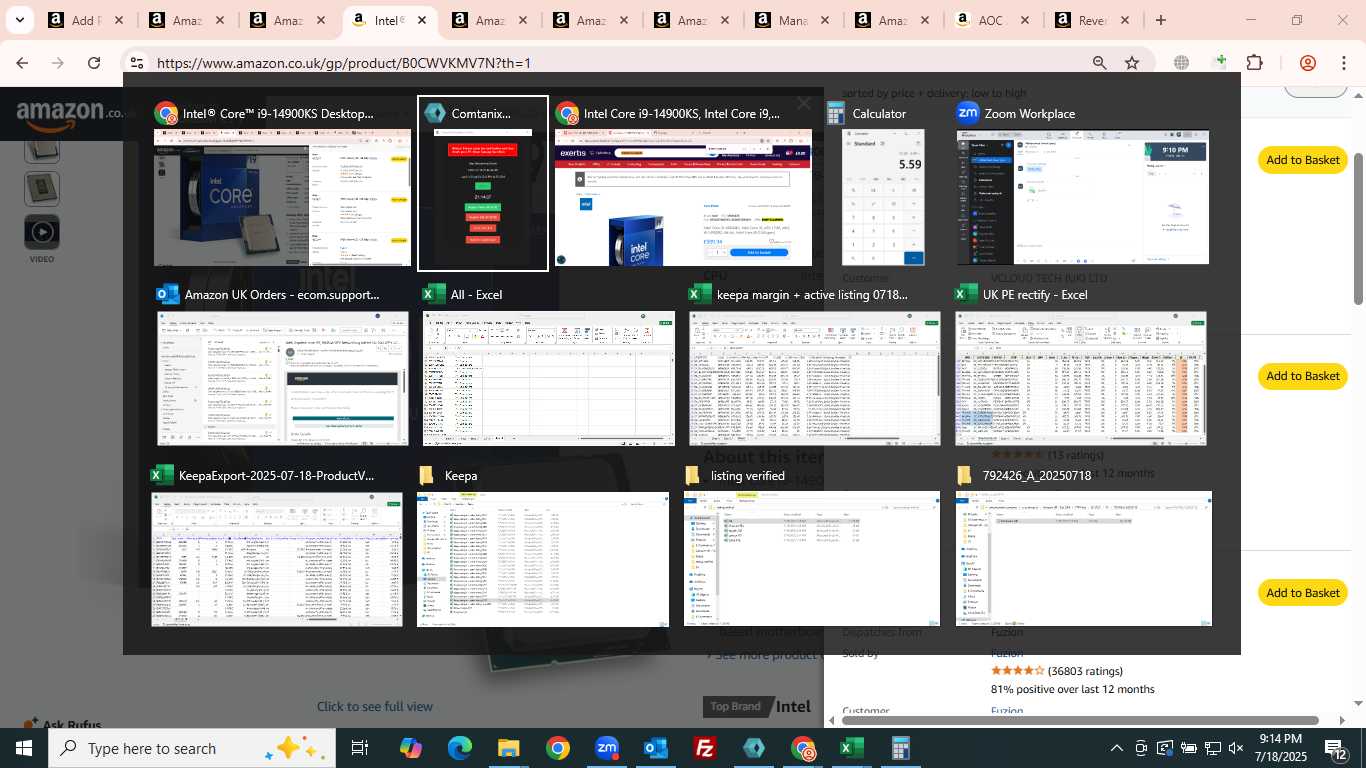Click the 'Click to see full view' link
The width and height of the screenshot is (1366, 768).
point(375,706)
